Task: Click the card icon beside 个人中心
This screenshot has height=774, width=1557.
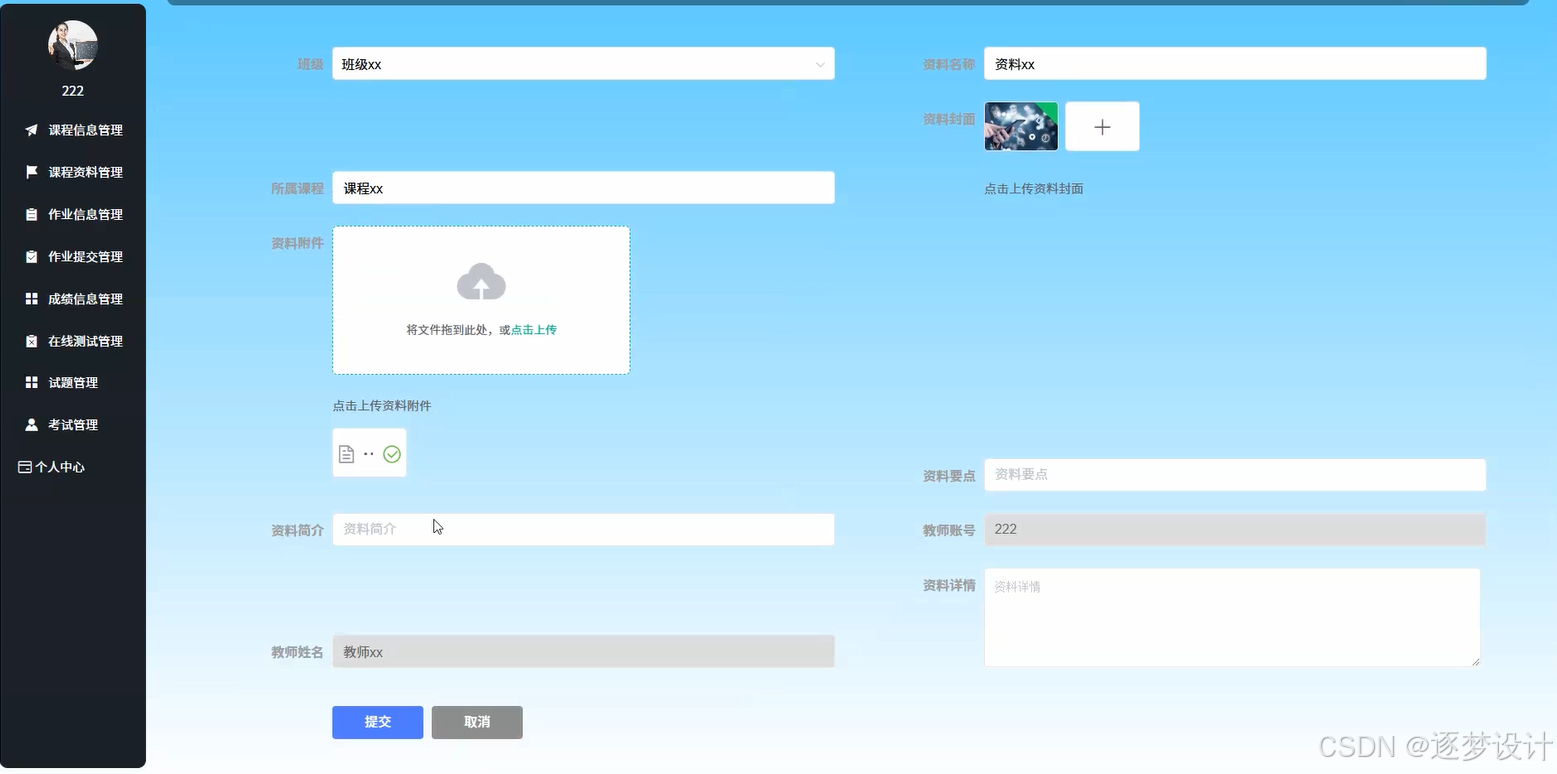Action: [25, 467]
